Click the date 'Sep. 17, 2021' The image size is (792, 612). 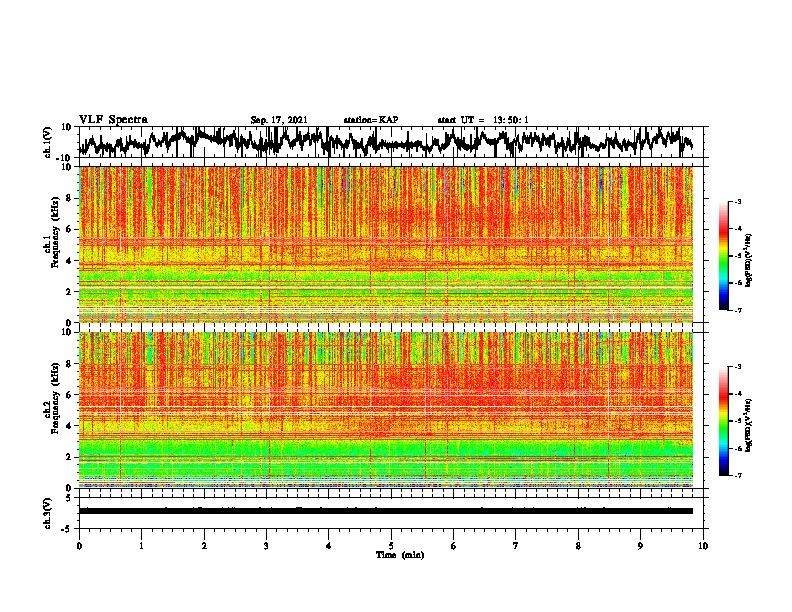279,120
